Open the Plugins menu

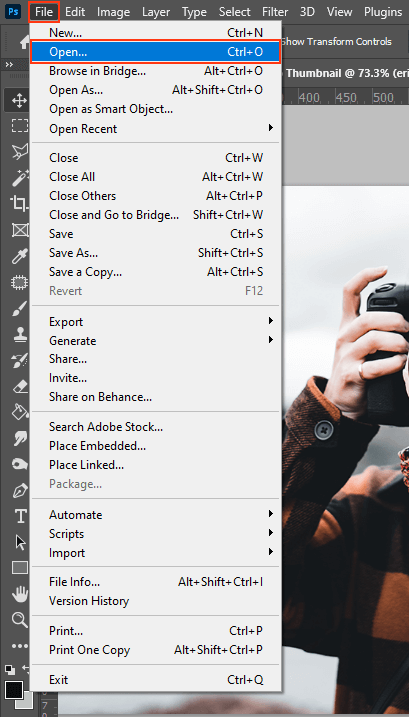pos(383,11)
